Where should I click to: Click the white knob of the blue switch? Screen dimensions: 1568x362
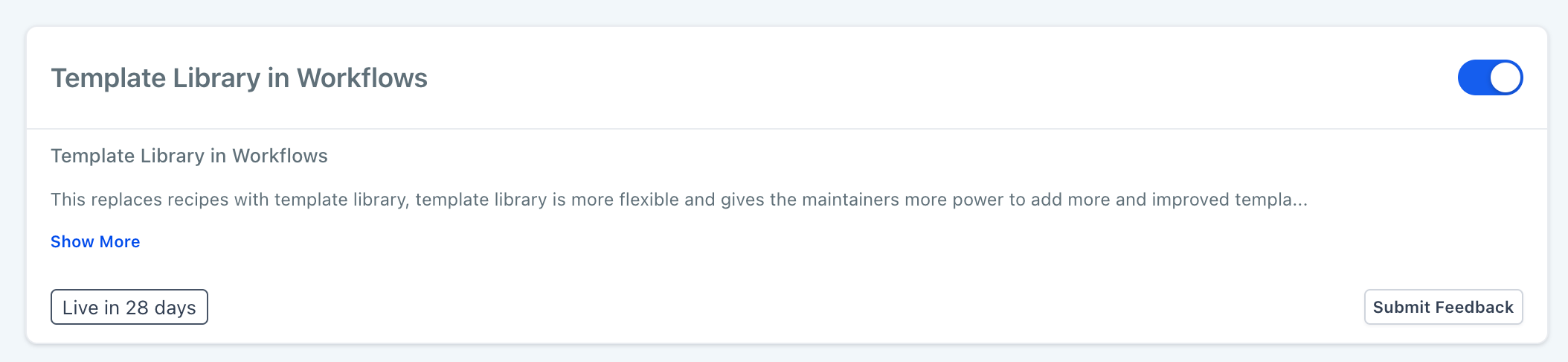(x=1506, y=77)
